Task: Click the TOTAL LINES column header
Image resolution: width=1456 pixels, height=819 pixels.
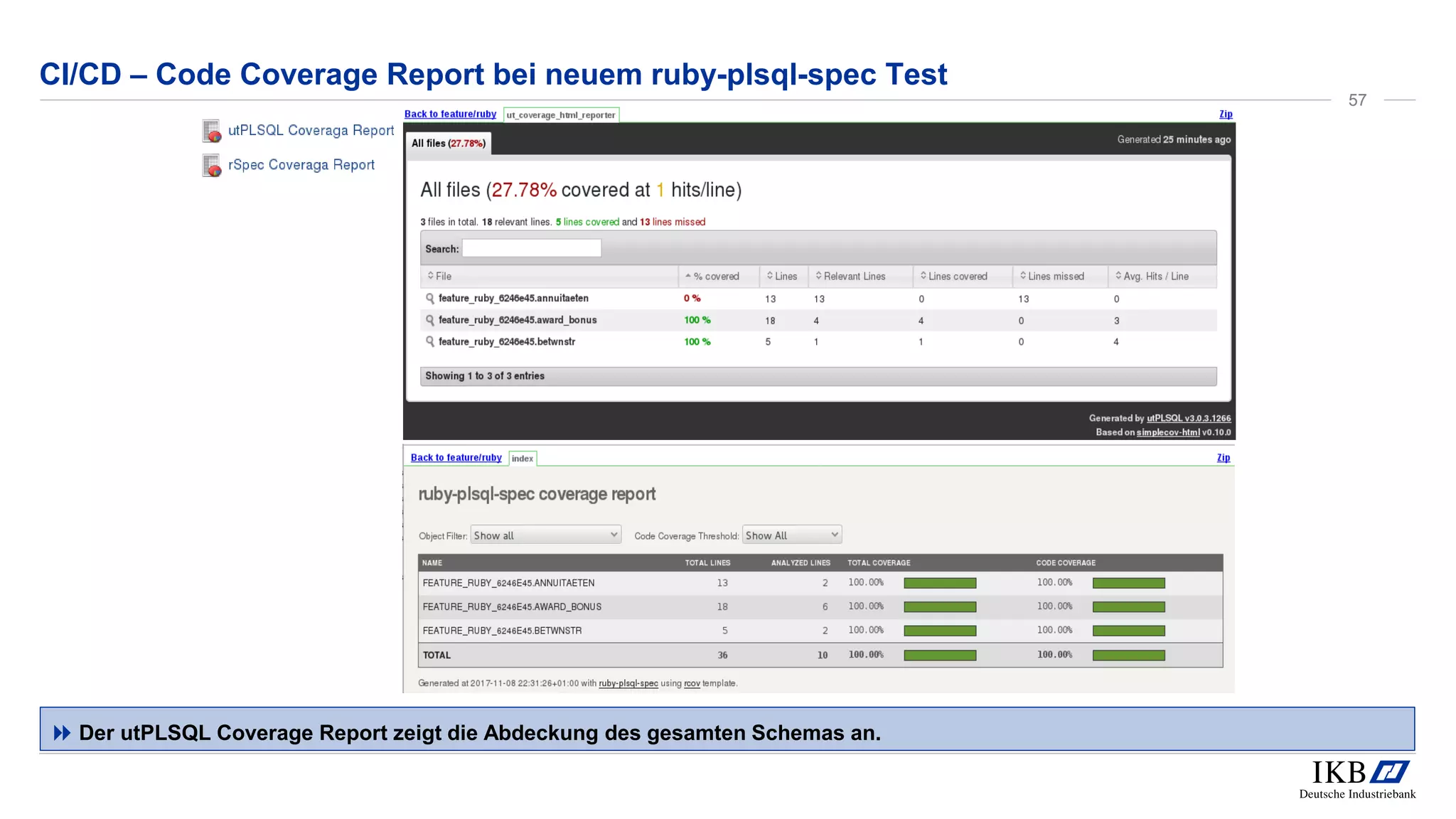Action: 707,563
